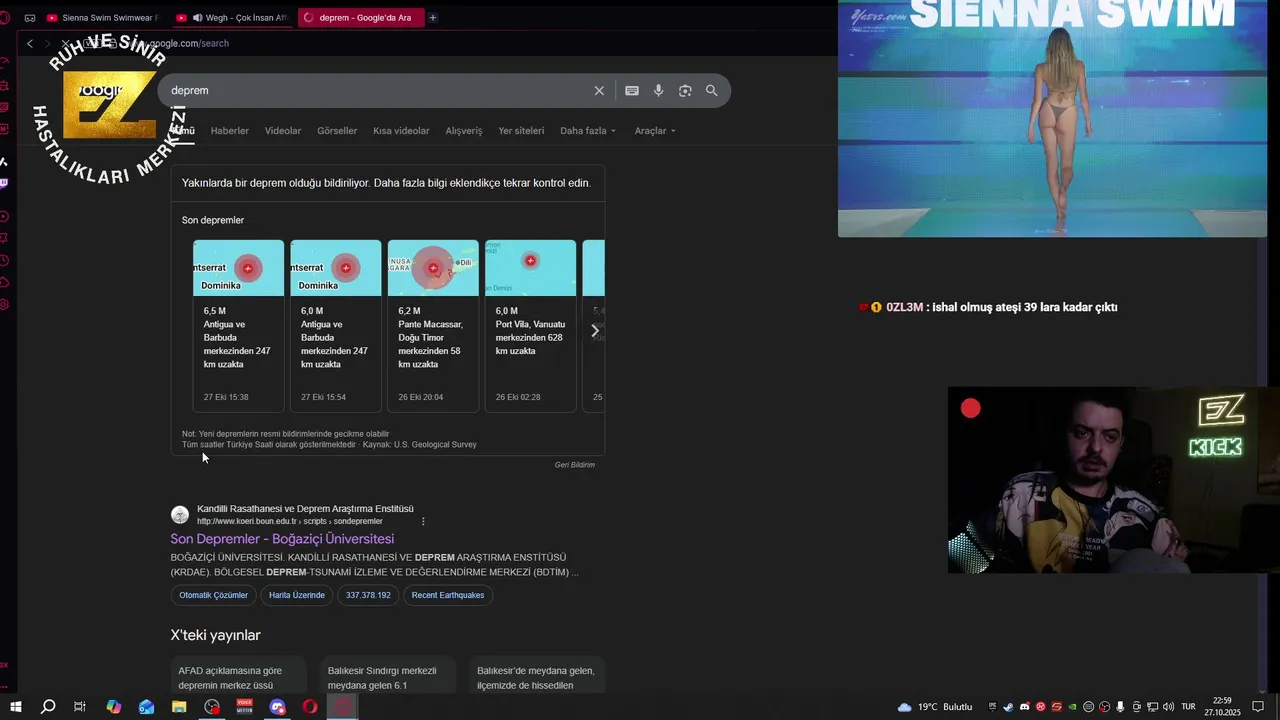Expand the Araçlar dropdown
Viewport: 1280px width, 720px height.
(x=655, y=131)
